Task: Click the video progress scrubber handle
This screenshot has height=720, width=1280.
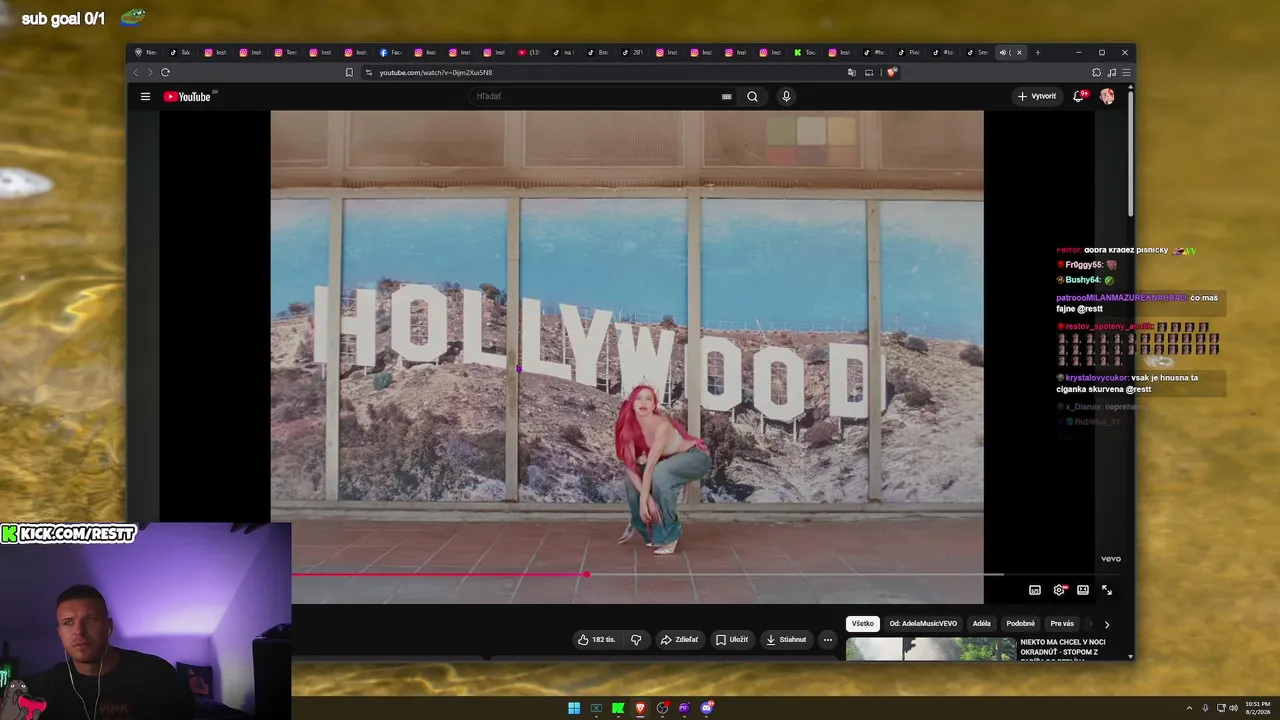Action: point(587,574)
